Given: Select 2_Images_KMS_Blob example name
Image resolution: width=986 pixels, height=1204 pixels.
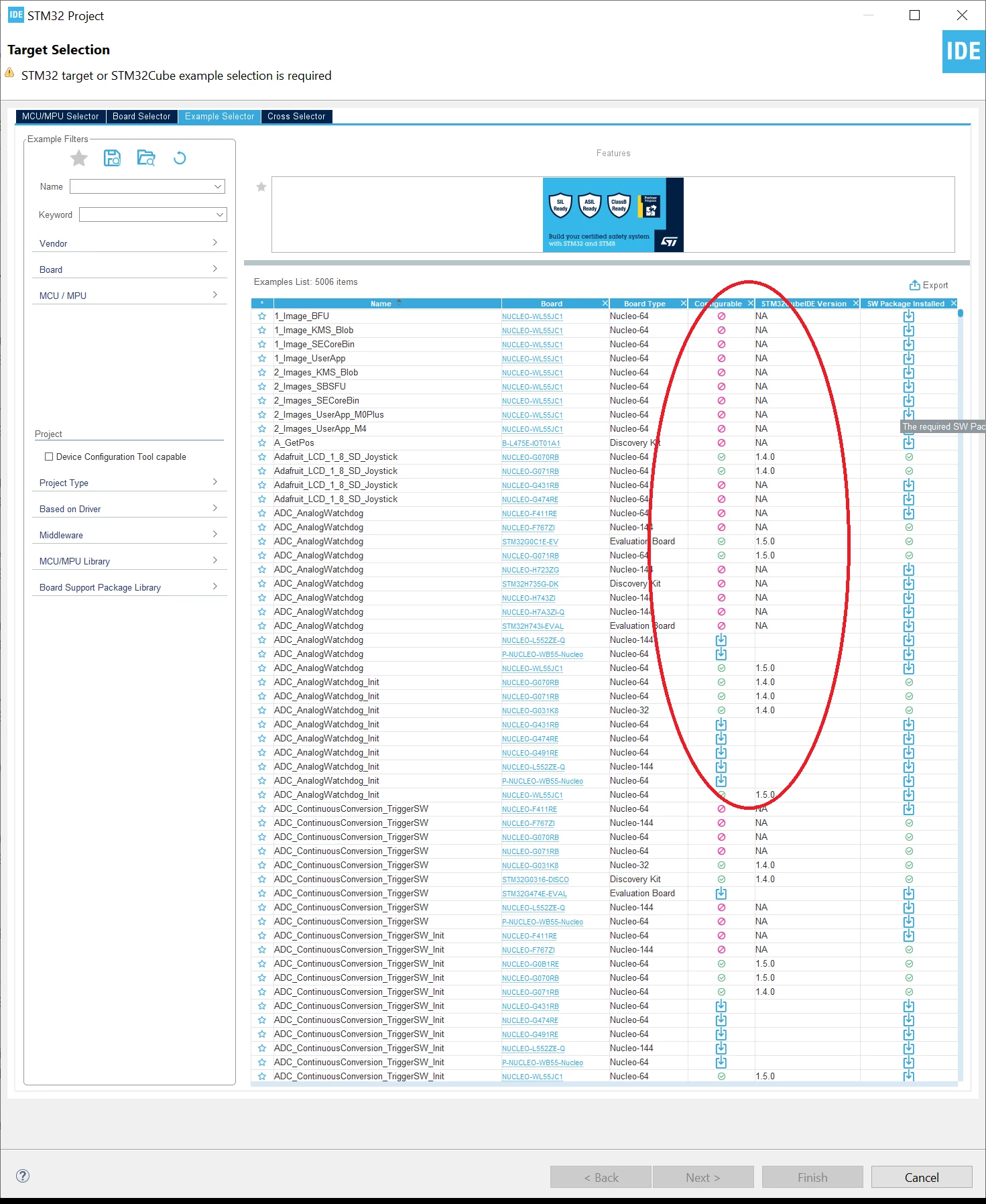Looking at the screenshot, I should [316, 373].
